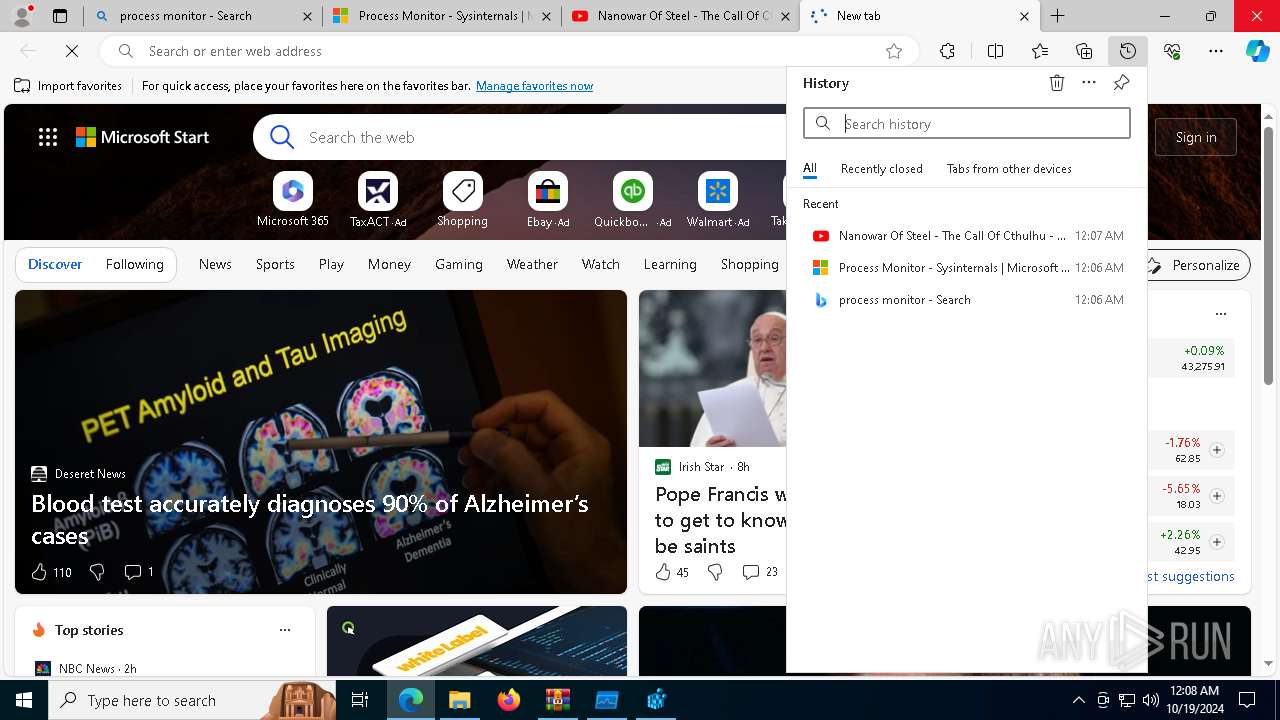Open the Discover feed tab

tap(55, 264)
